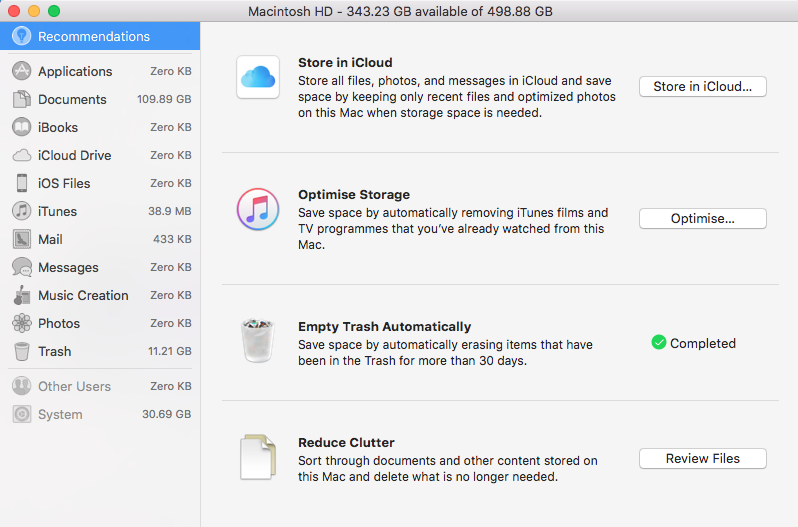
Task: Click the yellow minimize window button
Action: point(34,11)
